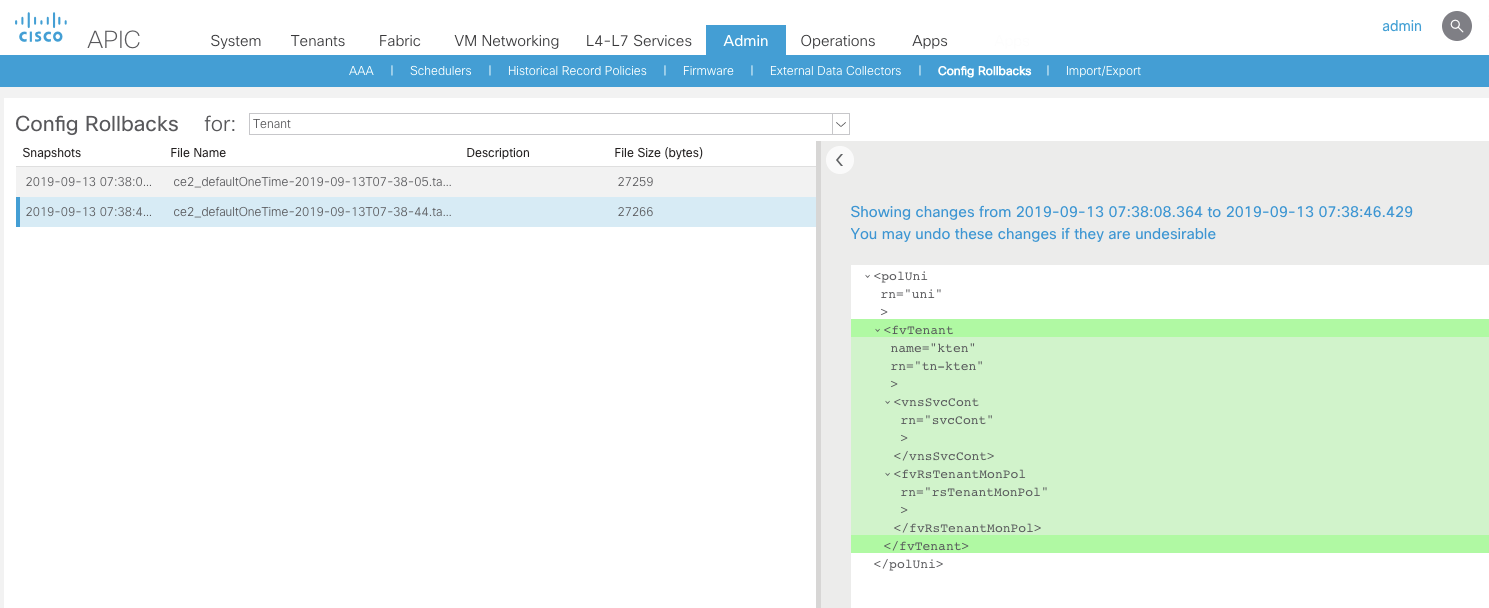Switch to the Tenants tab
The image size is (1489, 608).
click(318, 41)
